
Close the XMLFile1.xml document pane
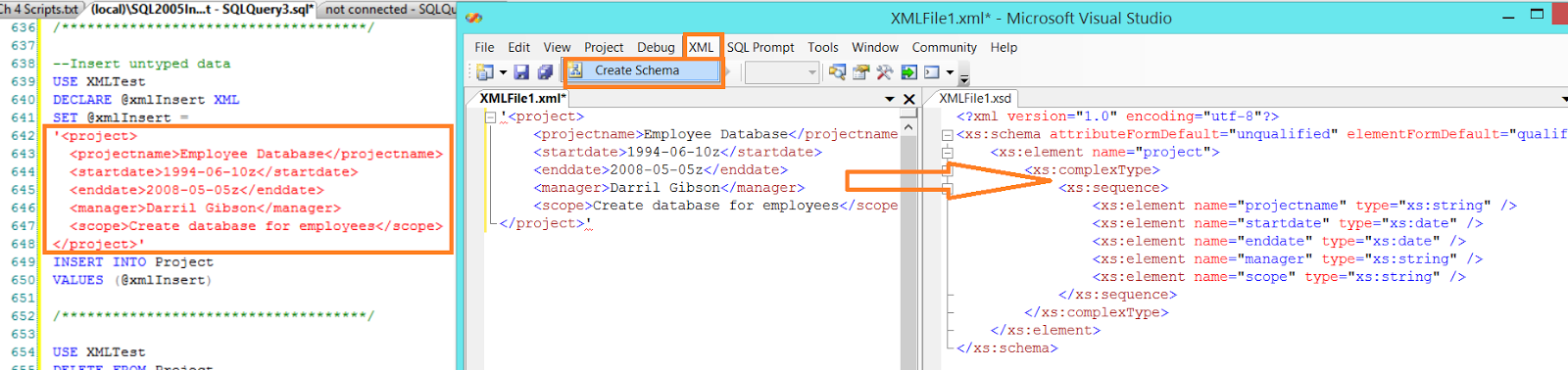pos(908,99)
